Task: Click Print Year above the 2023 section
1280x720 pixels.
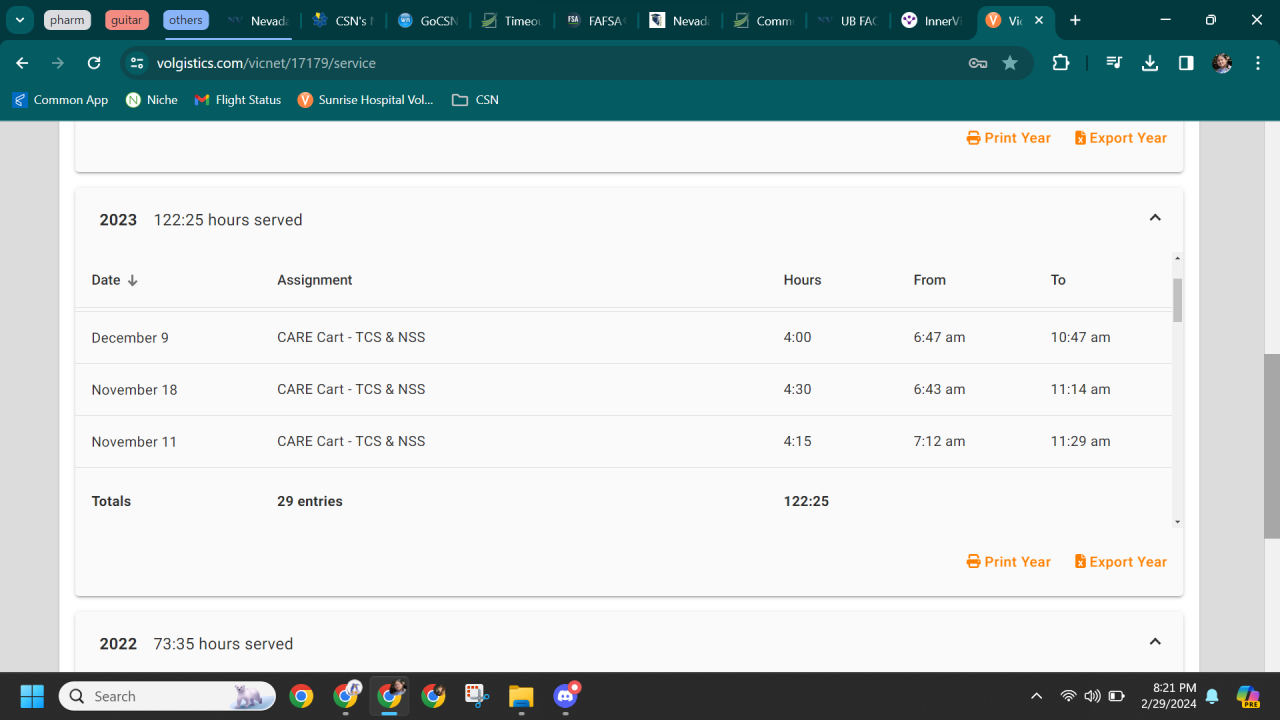Action: pos(1009,138)
